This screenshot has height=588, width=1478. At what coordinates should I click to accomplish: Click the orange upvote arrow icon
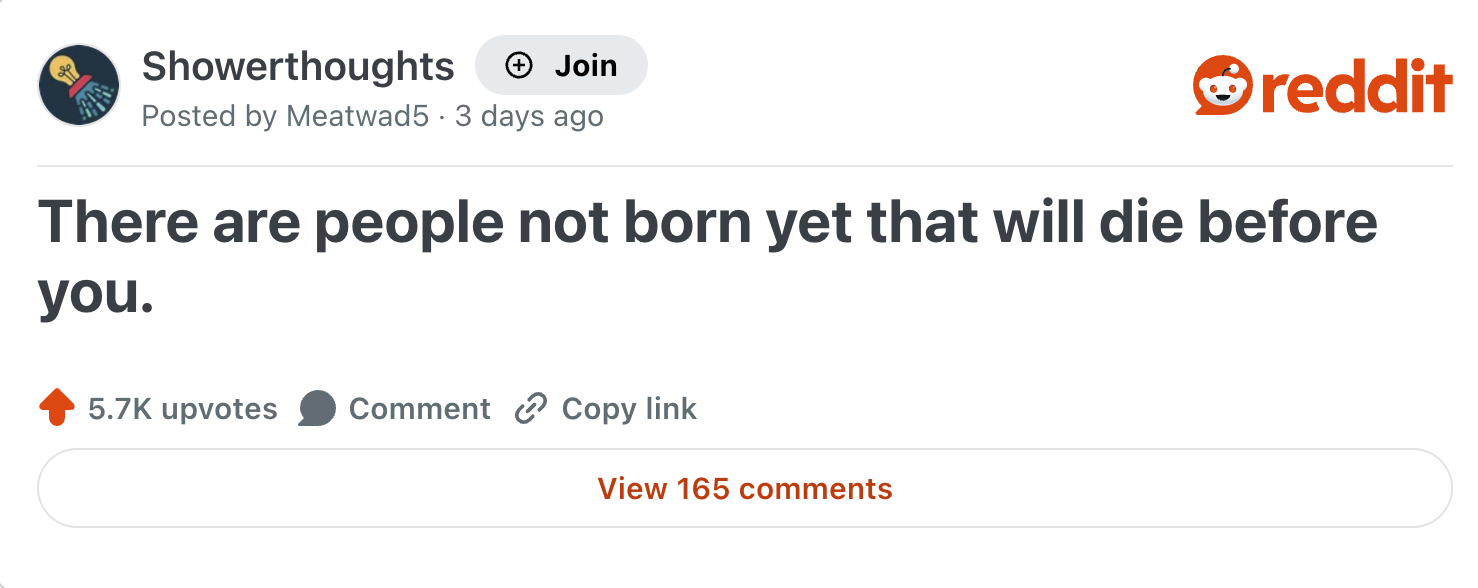[x=57, y=408]
